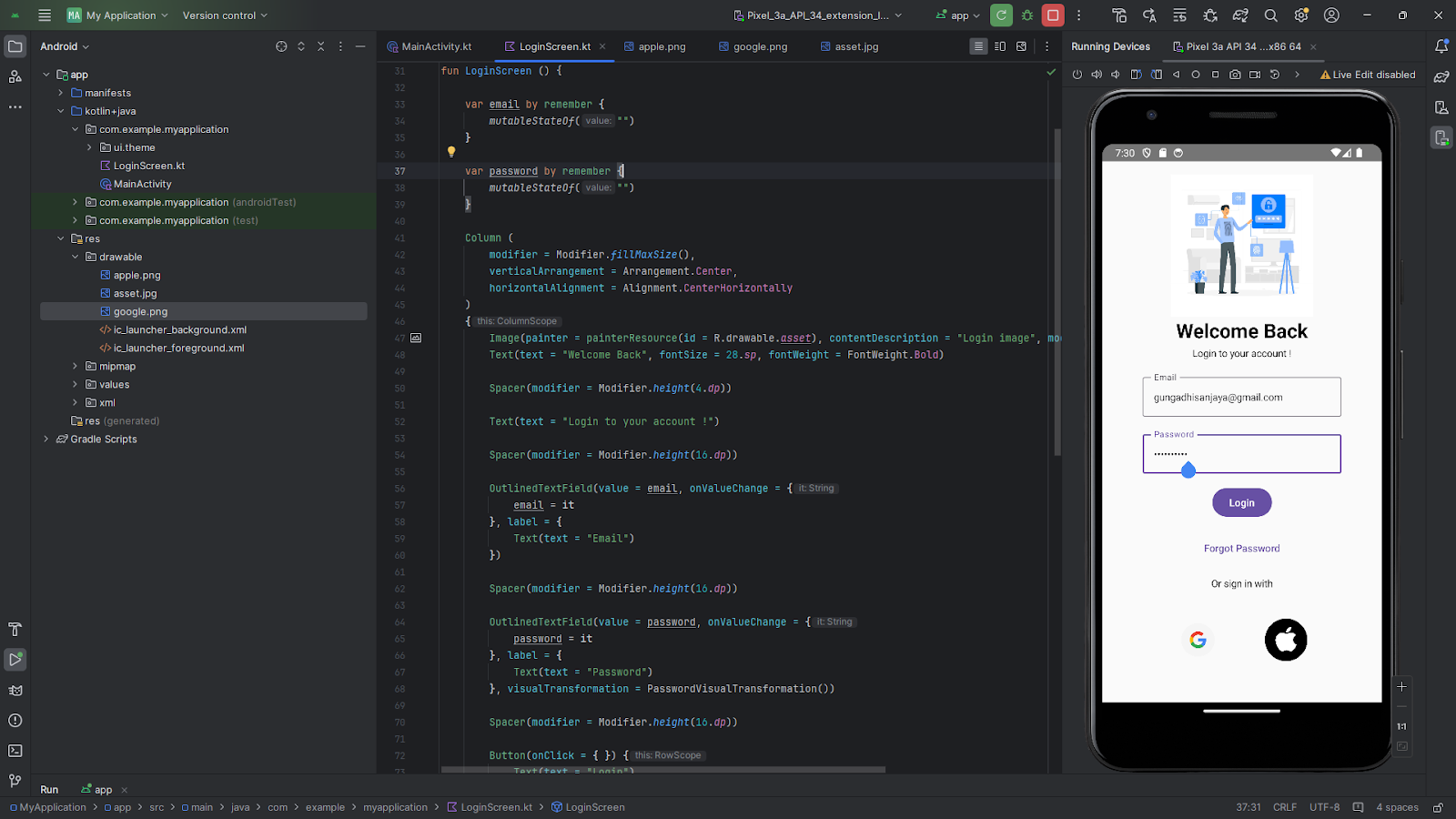This screenshot has width=1456, height=819.
Task: Switch editor to Code-only view
Action: point(978,46)
